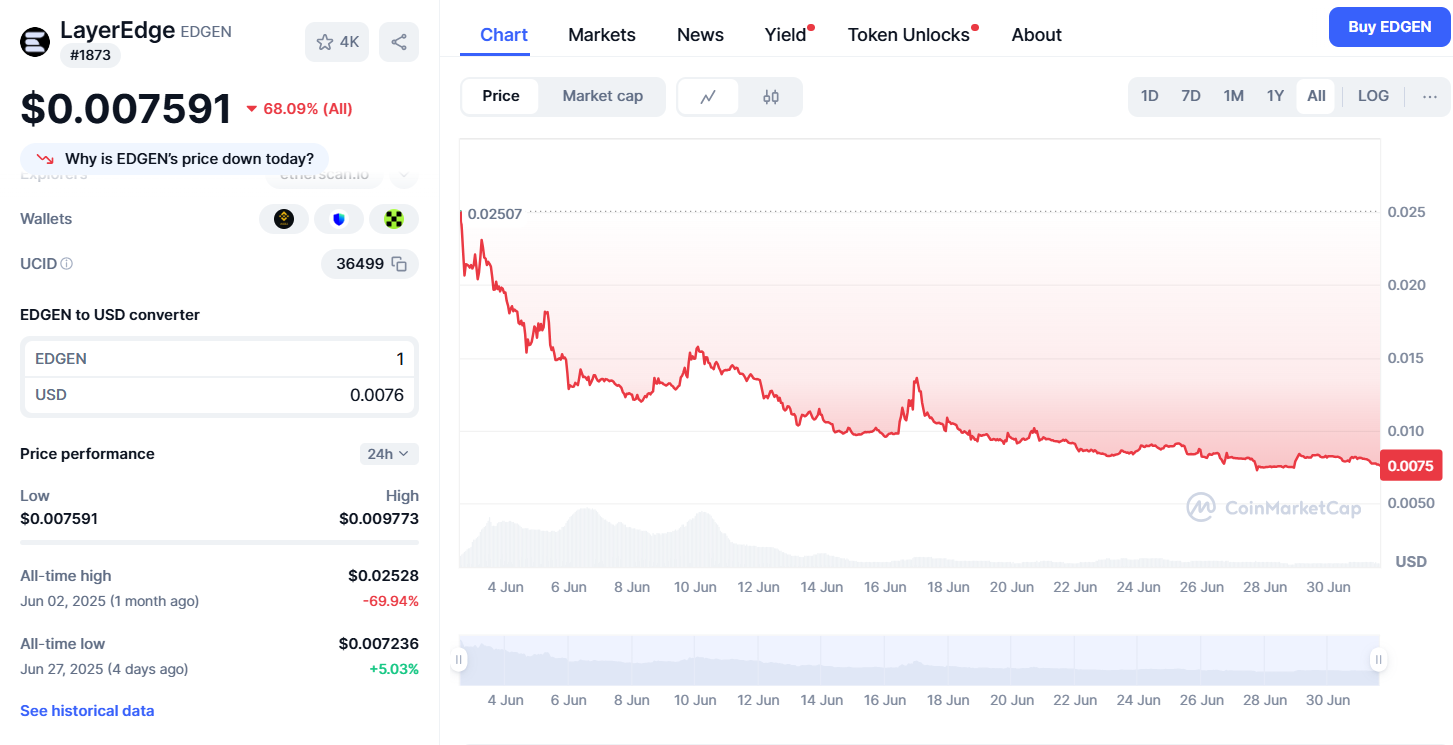This screenshot has width=1453, height=745.
Task: Set chart range to 1M
Action: [1233, 96]
